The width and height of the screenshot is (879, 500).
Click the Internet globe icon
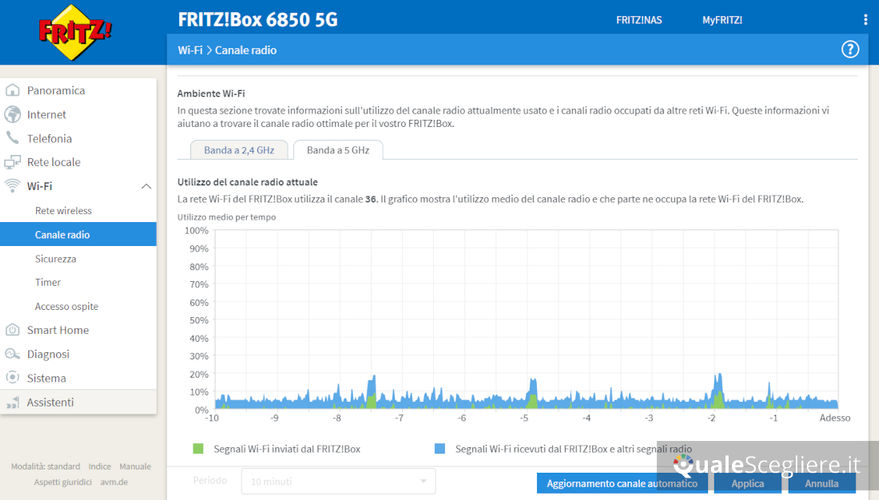13,114
